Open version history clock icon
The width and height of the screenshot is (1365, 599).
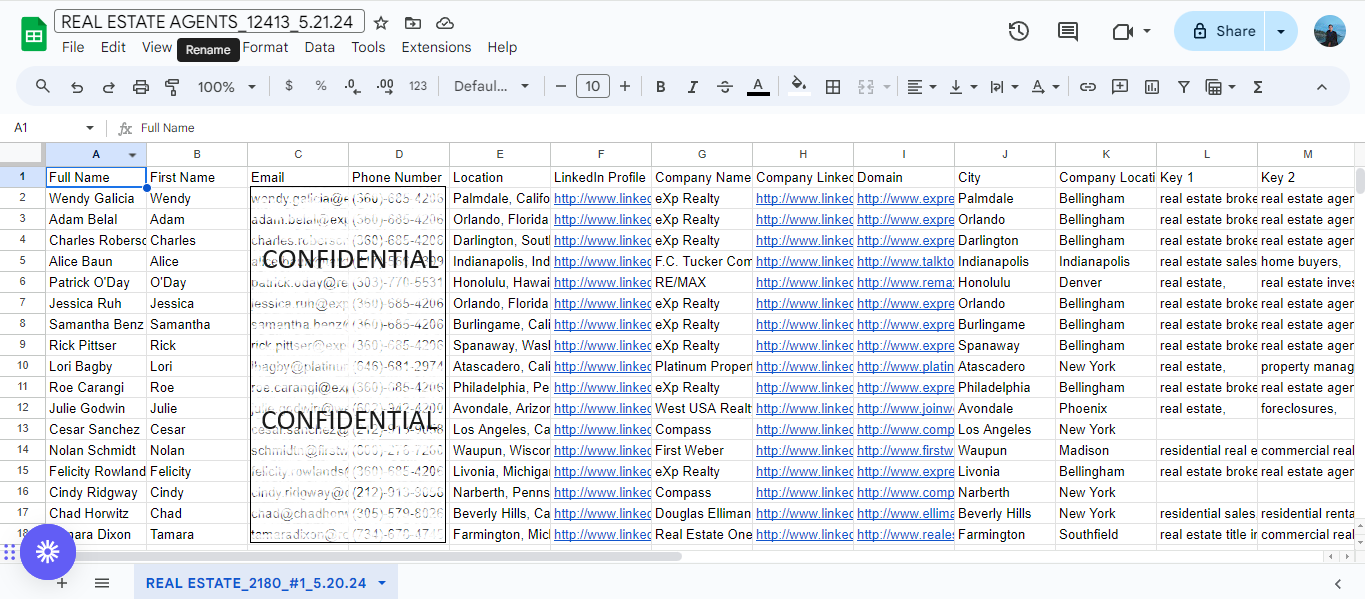pos(1018,31)
